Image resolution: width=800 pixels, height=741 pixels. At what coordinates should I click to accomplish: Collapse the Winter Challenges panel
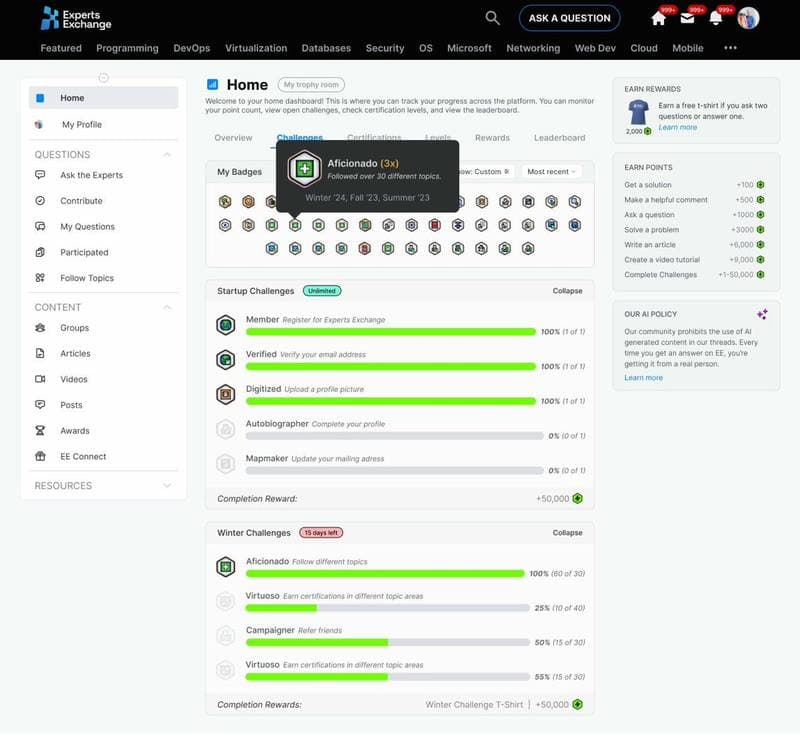point(567,533)
